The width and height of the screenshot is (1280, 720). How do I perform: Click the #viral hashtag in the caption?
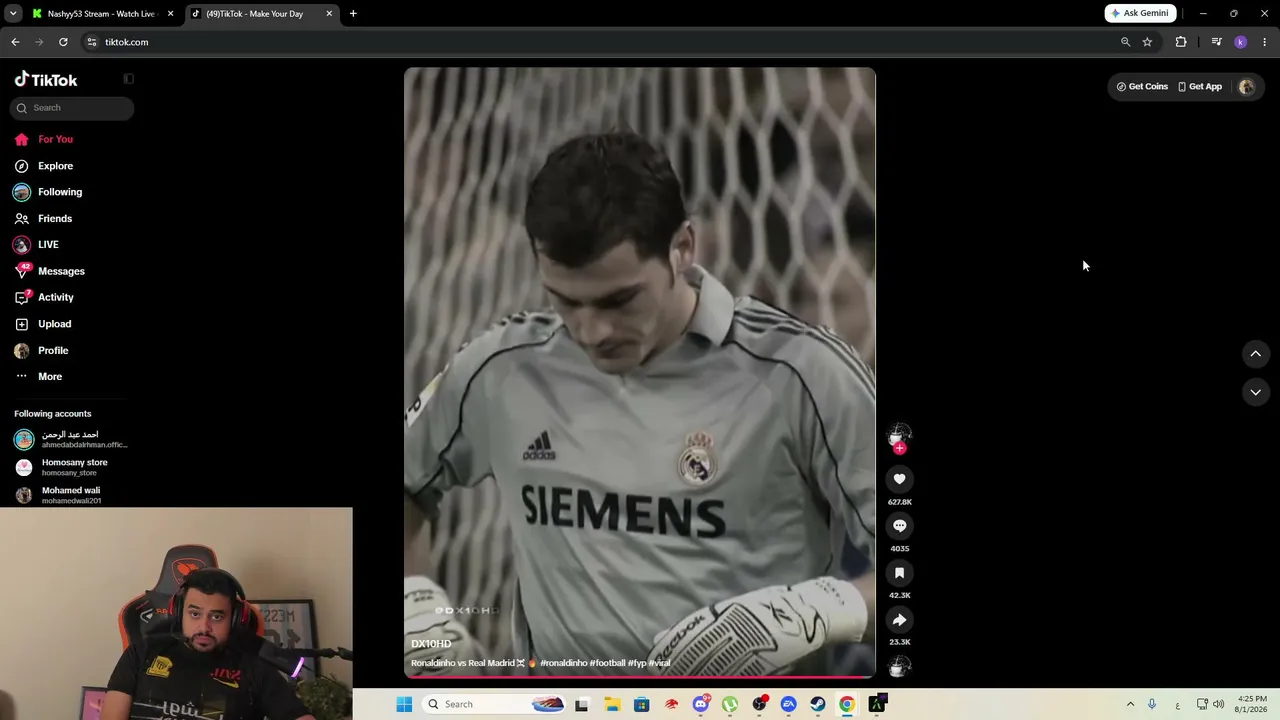click(x=659, y=663)
